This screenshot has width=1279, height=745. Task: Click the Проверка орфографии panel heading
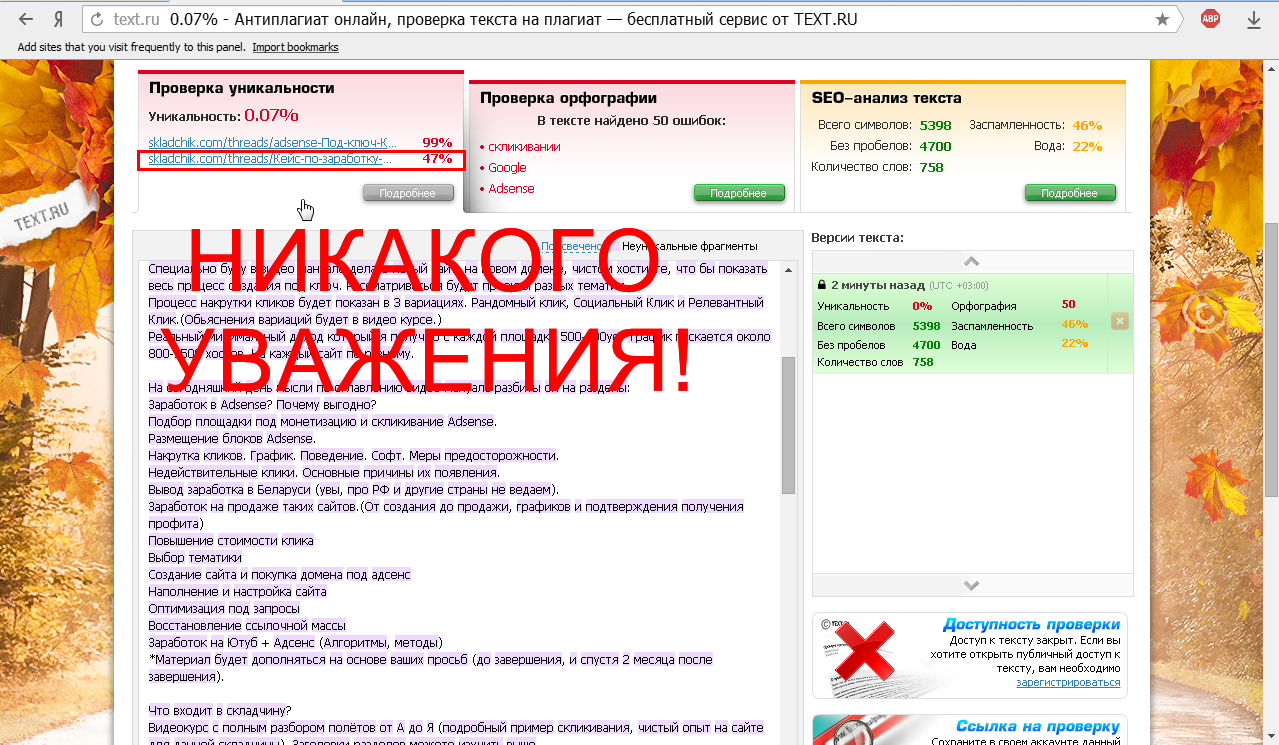coord(568,98)
